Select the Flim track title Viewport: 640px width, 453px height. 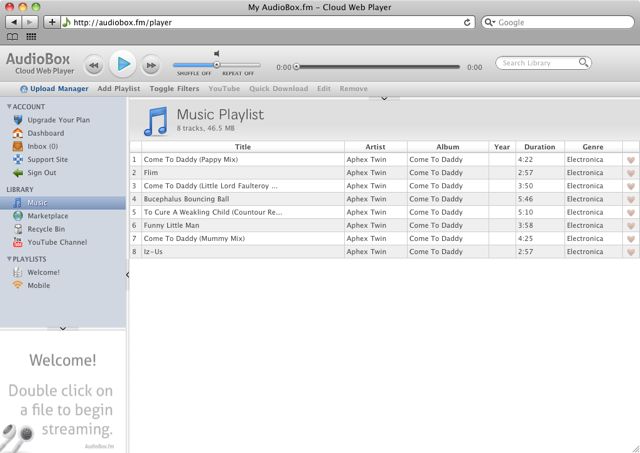coord(151,173)
